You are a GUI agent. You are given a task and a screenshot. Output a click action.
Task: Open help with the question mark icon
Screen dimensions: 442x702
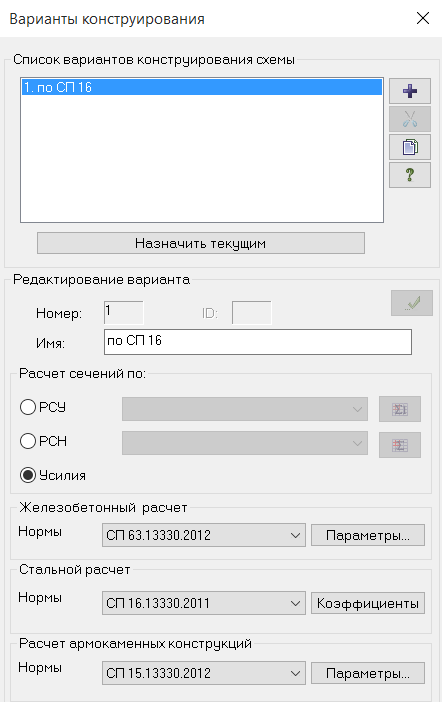410,175
